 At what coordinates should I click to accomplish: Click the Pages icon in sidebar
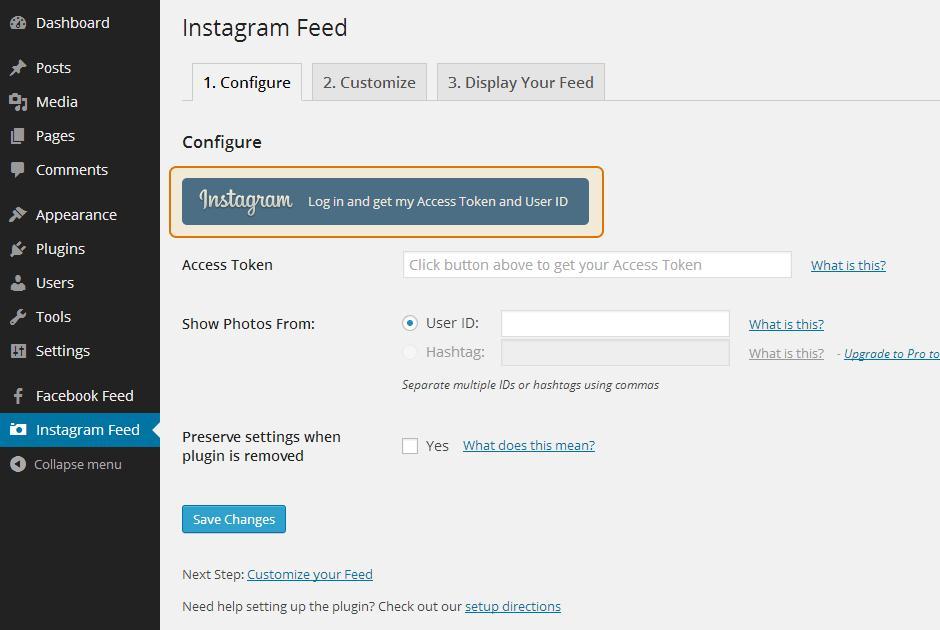pos(18,136)
